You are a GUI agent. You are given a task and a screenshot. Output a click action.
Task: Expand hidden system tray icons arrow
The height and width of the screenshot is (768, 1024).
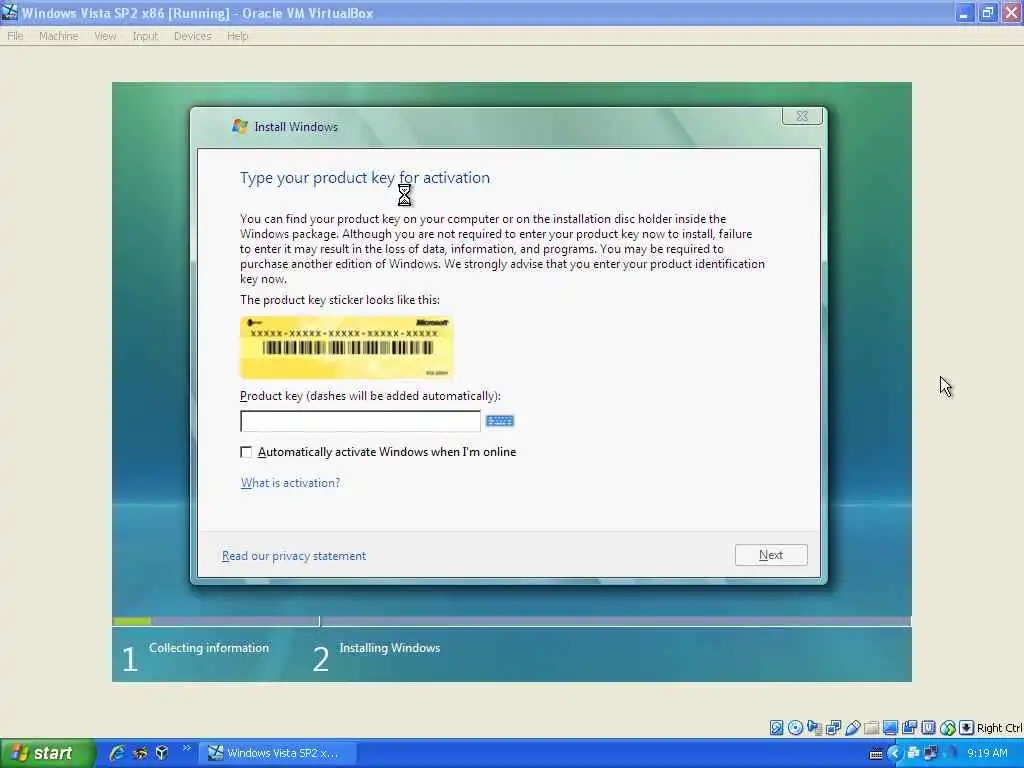click(894, 753)
